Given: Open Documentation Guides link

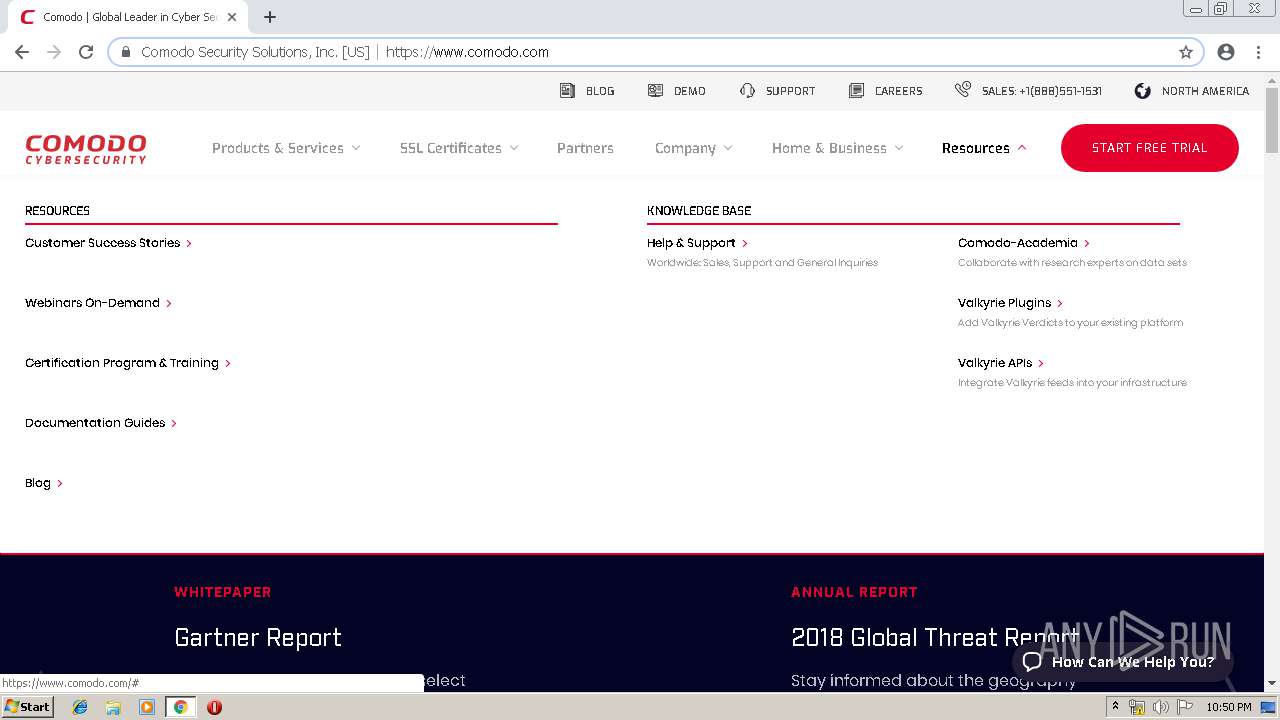Looking at the screenshot, I should coord(101,423).
